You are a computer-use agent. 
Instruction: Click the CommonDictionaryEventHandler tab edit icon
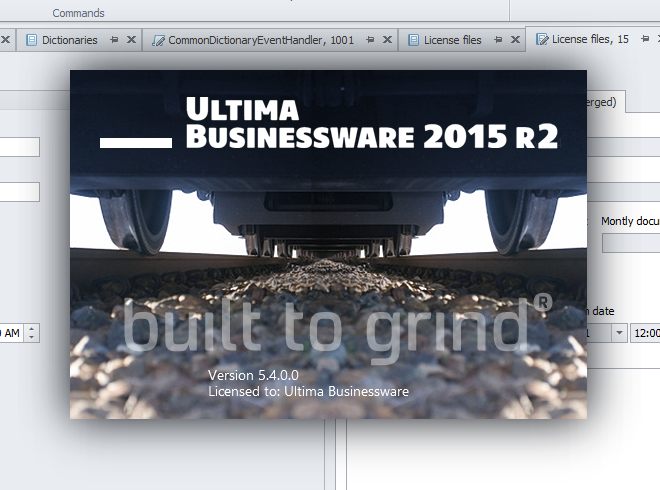tap(158, 40)
